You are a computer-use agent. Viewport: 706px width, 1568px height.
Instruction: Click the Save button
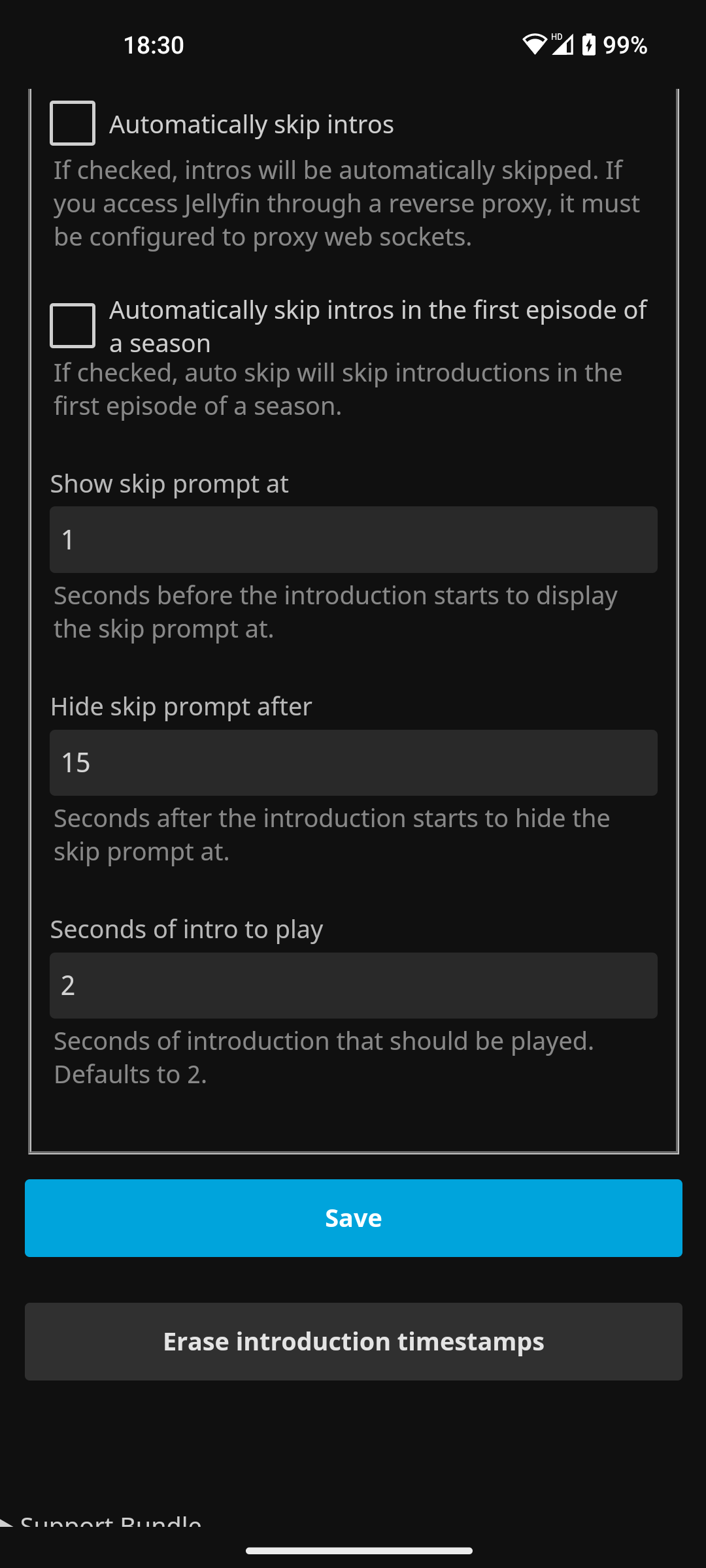point(353,1217)
